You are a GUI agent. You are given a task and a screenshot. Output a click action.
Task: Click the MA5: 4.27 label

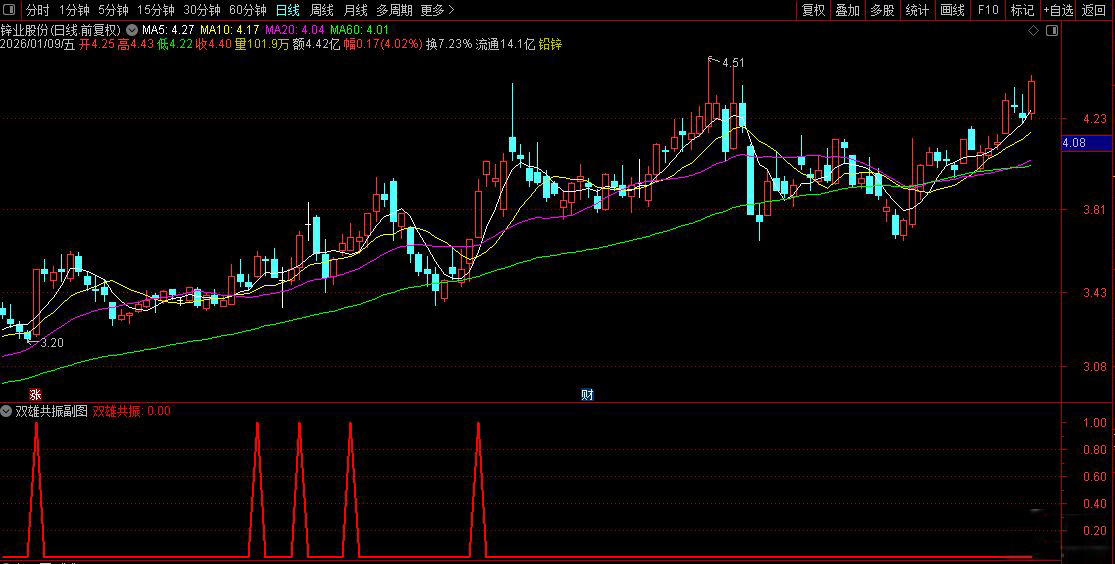(x=169, y=31)
